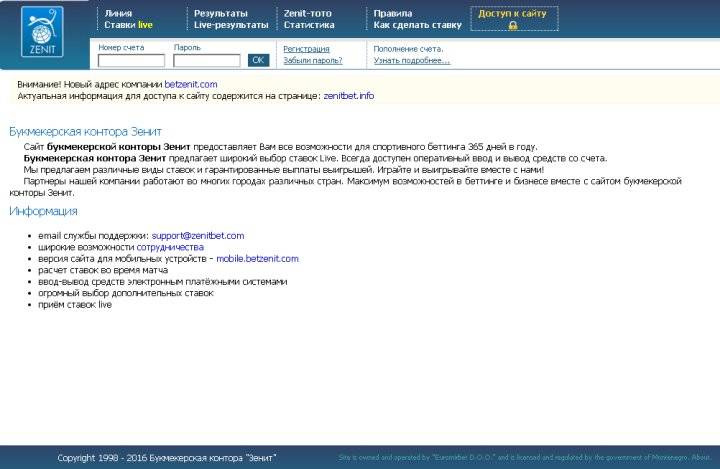Open mobile.betzenit.com link
The height and width of the screenshot is (469, 720).
(x=257, y=259)
